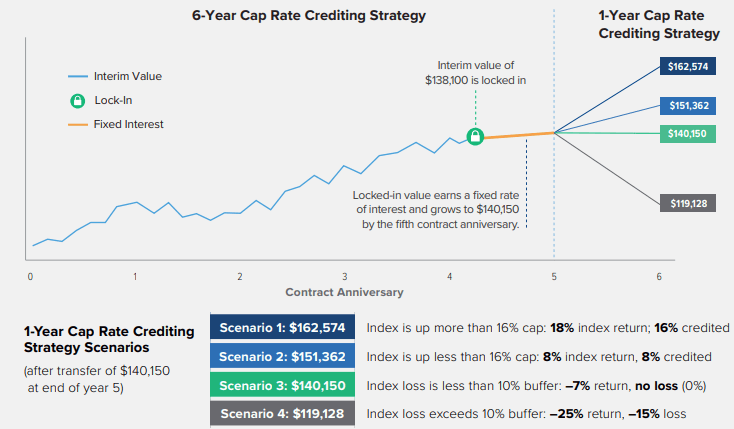This screenshot has height=429, width=734.
Task: Select the gray $119,128 value tag on the chart
Action: coord(689,202)
